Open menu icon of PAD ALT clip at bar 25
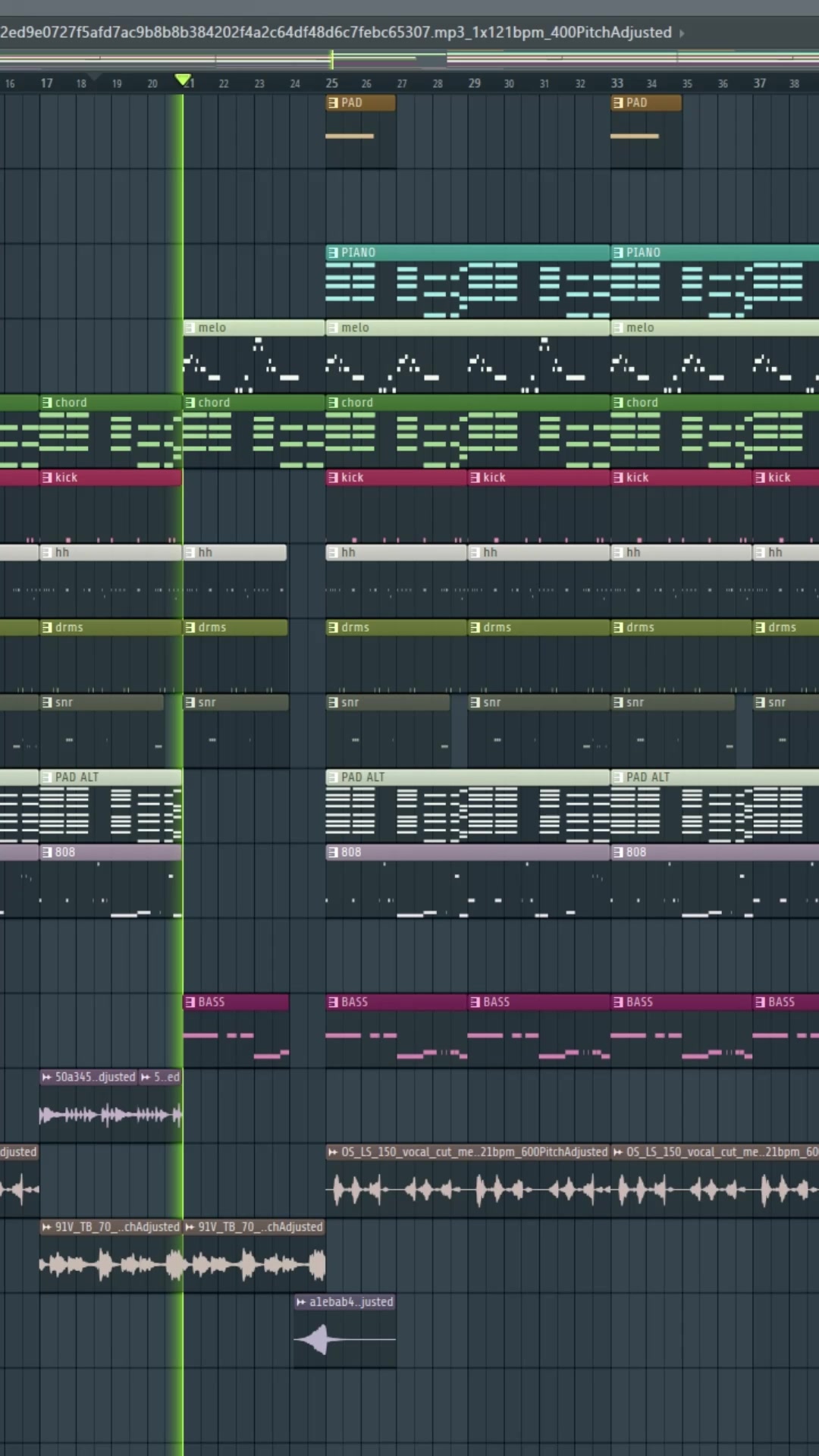Image resolution: width=819 pixels, height=1456 pixels. tap(333, 777)
